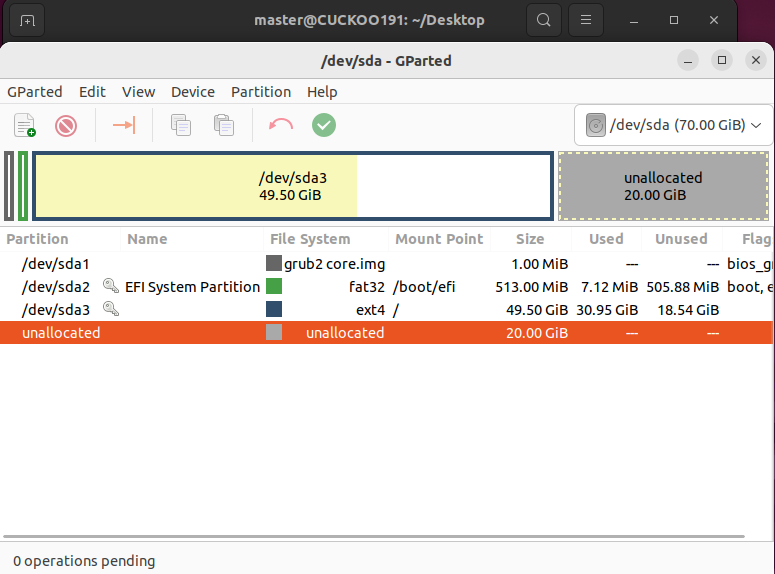Open the Edit menu
This screenshot has width=775, height=574.
tap(92, 92)
